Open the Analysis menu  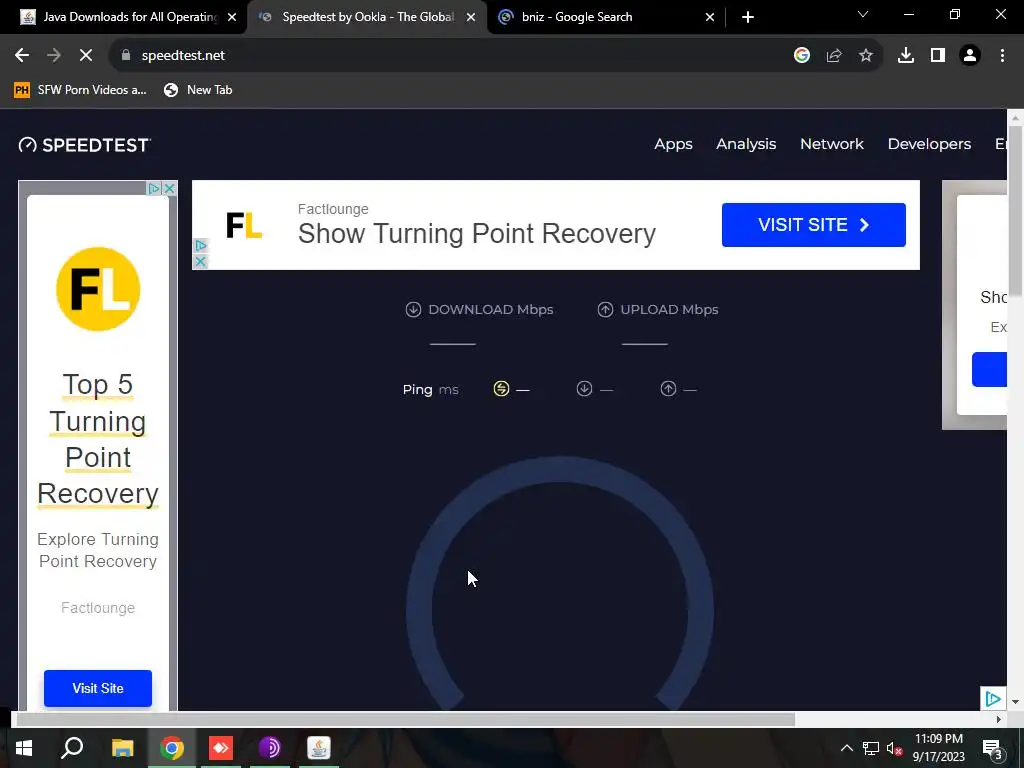(746, 144)
